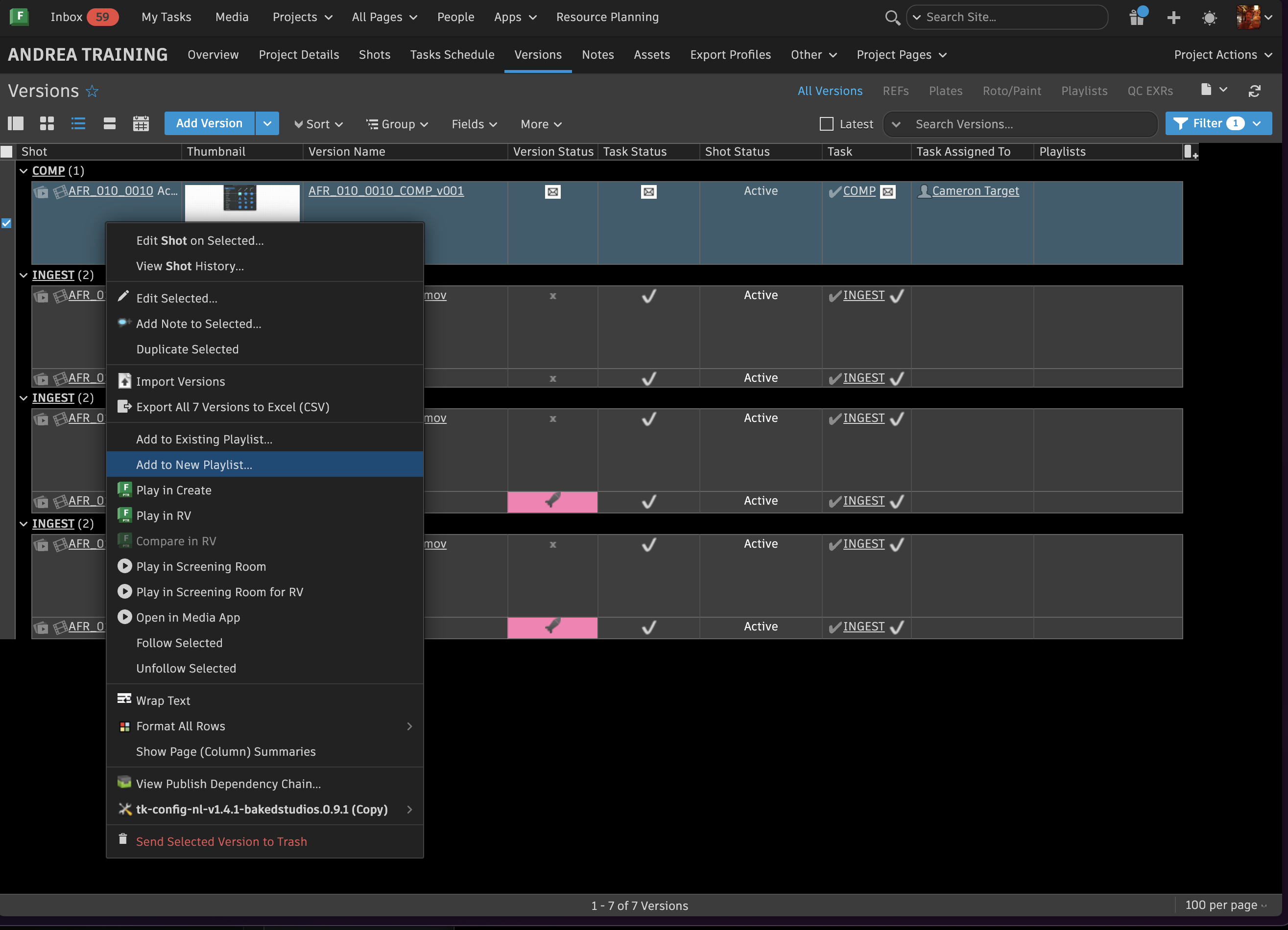Open the Add Version dropdown arrow
The height and width of the screenshot is (930, 1288).
pyautogui.click(x=267, y=124)
